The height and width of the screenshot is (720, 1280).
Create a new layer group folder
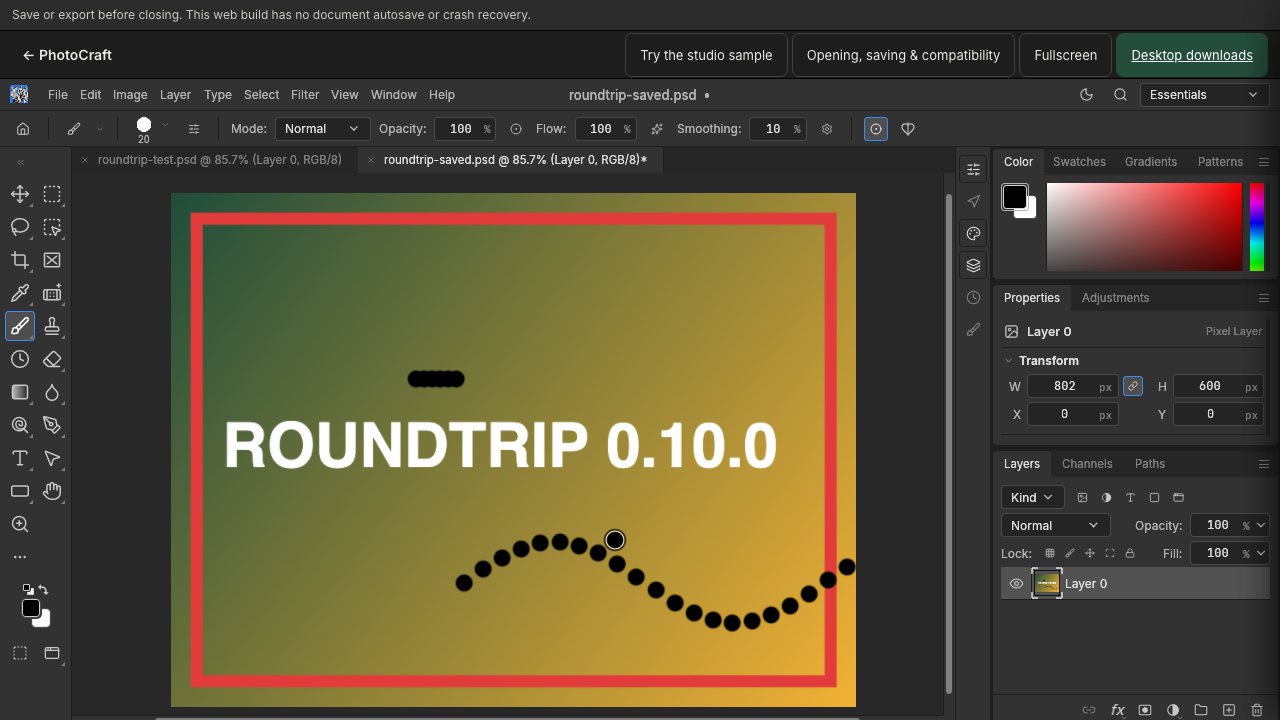tap(1201, 710)
